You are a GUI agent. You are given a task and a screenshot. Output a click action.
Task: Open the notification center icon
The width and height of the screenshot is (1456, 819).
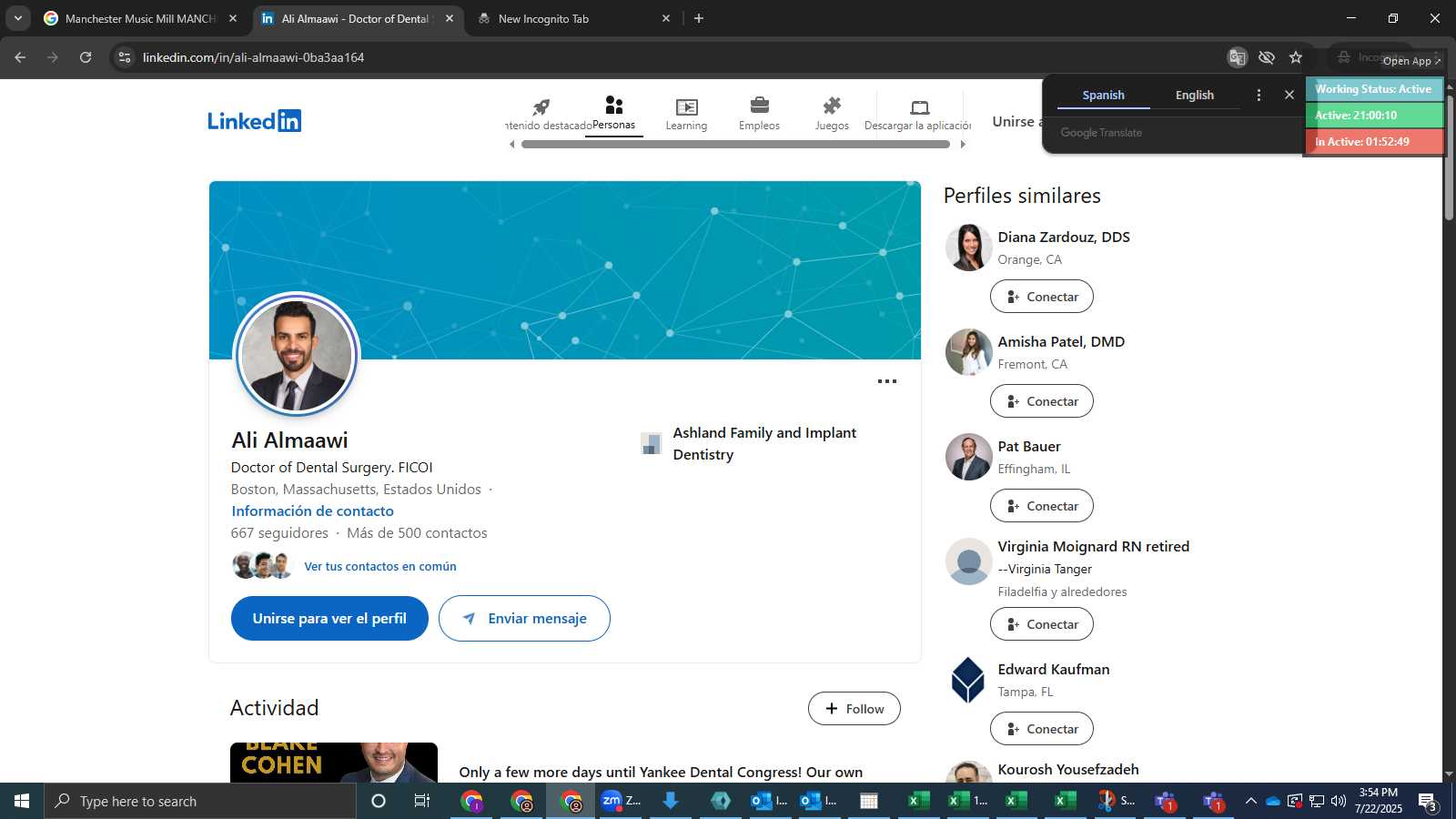tap(1428, 802)
